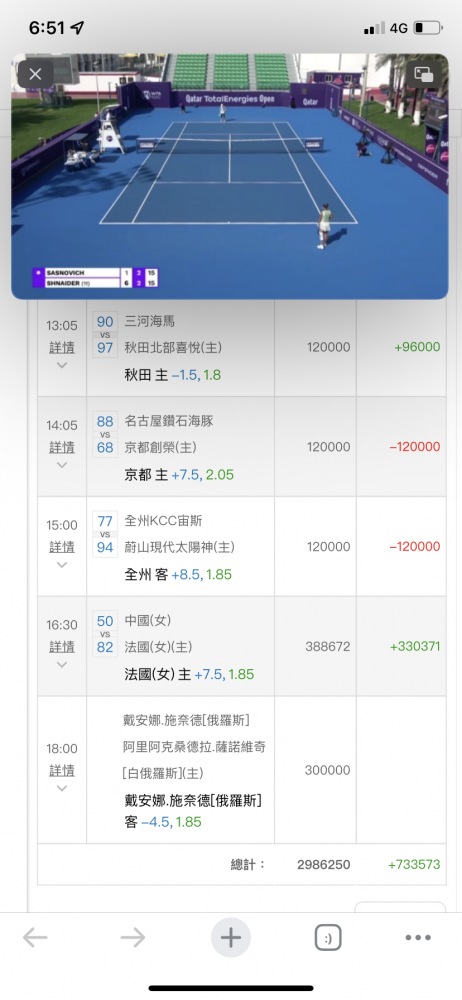Select team name 蔚山現代太陽神(主)
The image size is (462, 1000).
(x=179, y=547)
